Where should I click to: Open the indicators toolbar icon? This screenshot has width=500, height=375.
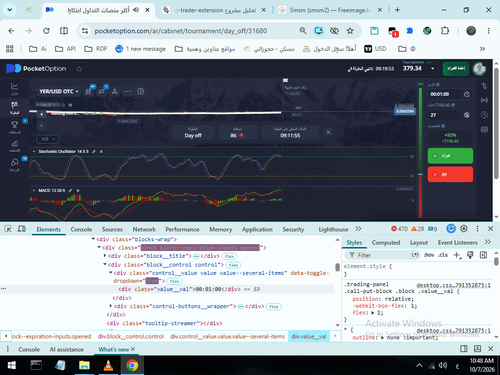[x=102, y=91]
